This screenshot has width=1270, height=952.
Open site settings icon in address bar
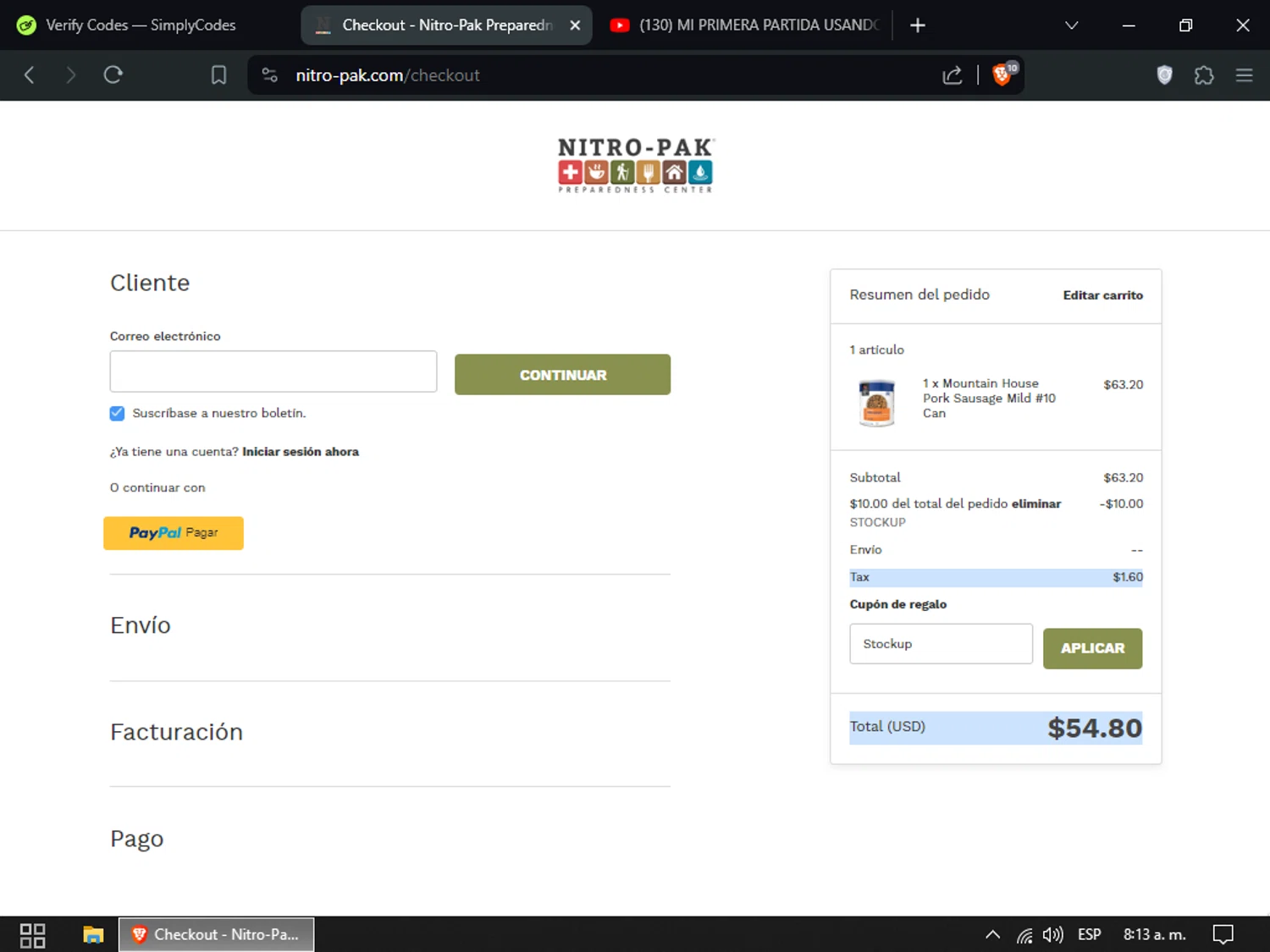[270, 75]
